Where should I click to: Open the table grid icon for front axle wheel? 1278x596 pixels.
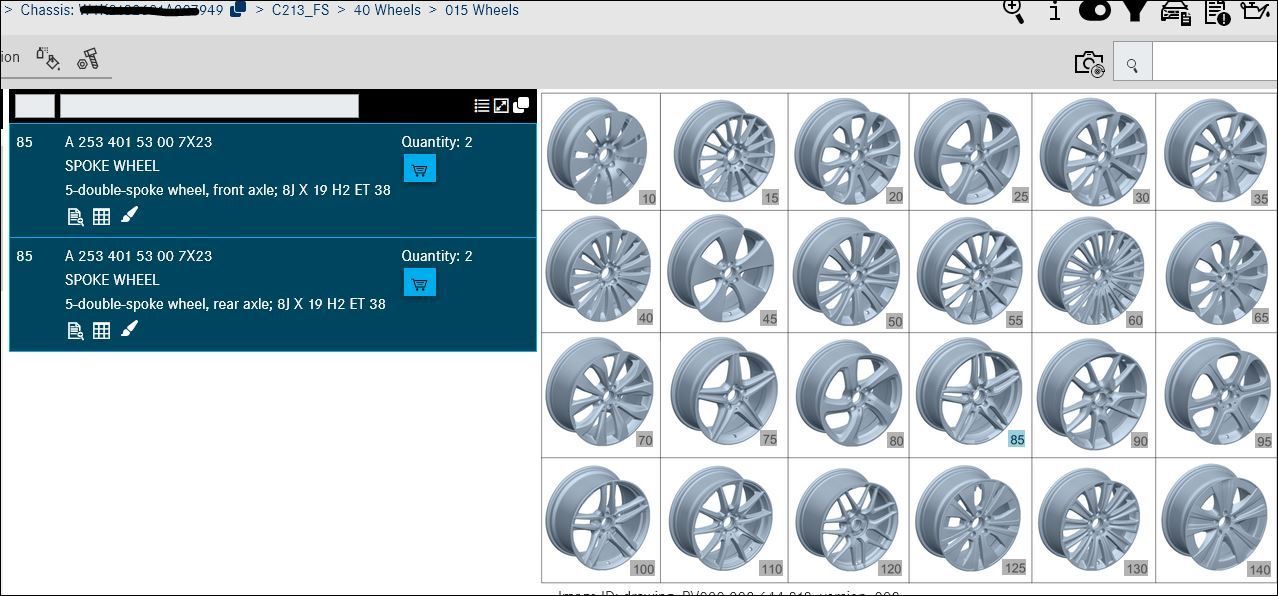click(x=101, y=216)
